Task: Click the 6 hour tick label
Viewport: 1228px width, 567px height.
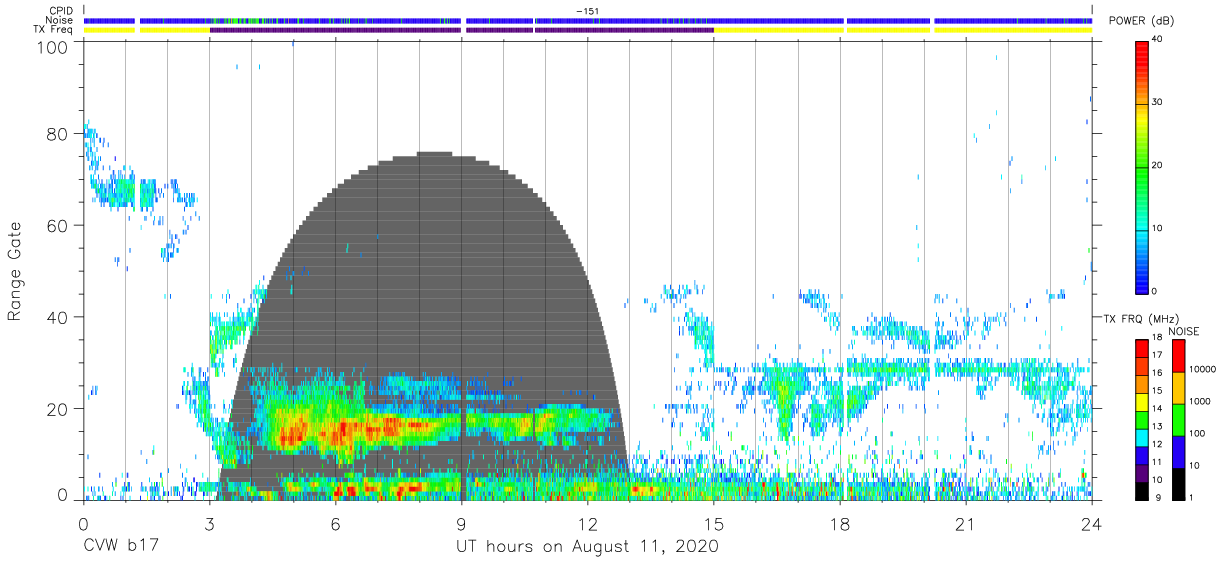Action: (x=336, y=524)
